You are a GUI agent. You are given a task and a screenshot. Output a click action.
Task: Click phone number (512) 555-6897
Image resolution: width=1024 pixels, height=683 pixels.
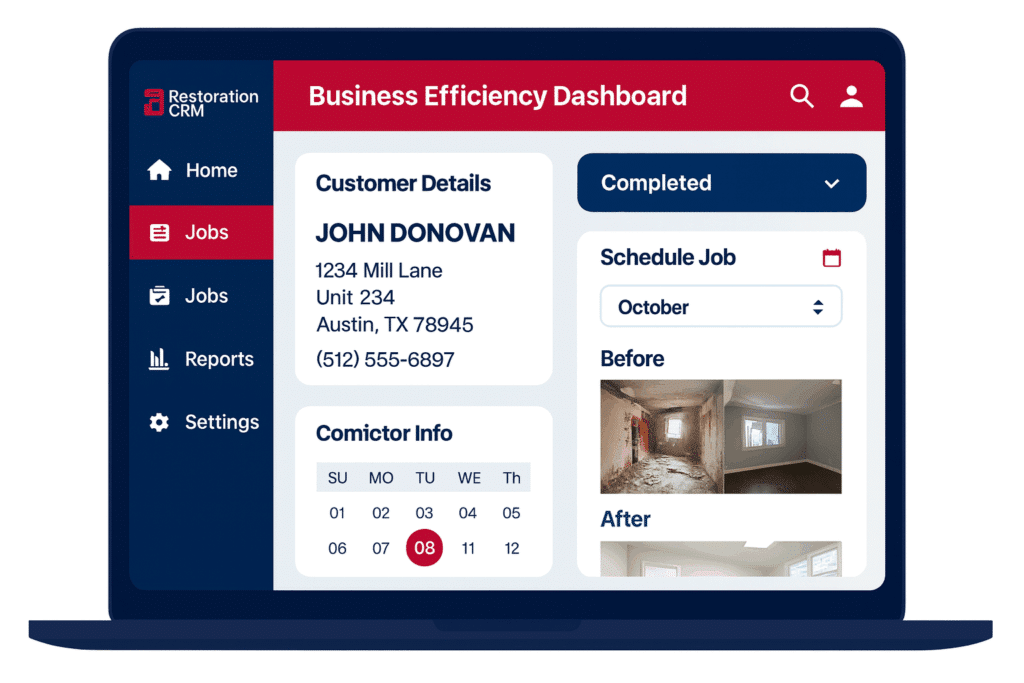pos(385,359)
